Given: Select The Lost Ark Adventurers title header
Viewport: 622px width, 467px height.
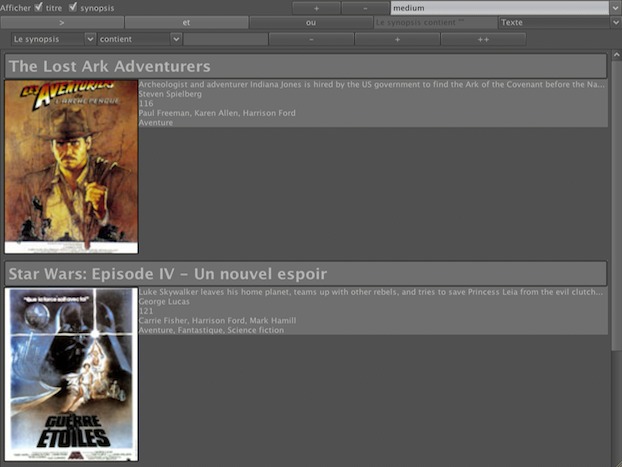Looking at the screenshot, I should (305, 66).
